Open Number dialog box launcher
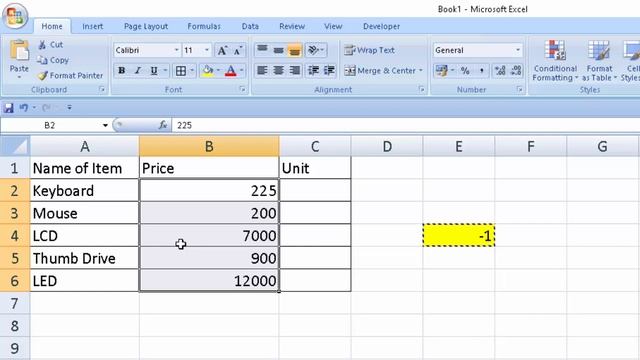This screenshot has width=640, height=360. point(520,89)
